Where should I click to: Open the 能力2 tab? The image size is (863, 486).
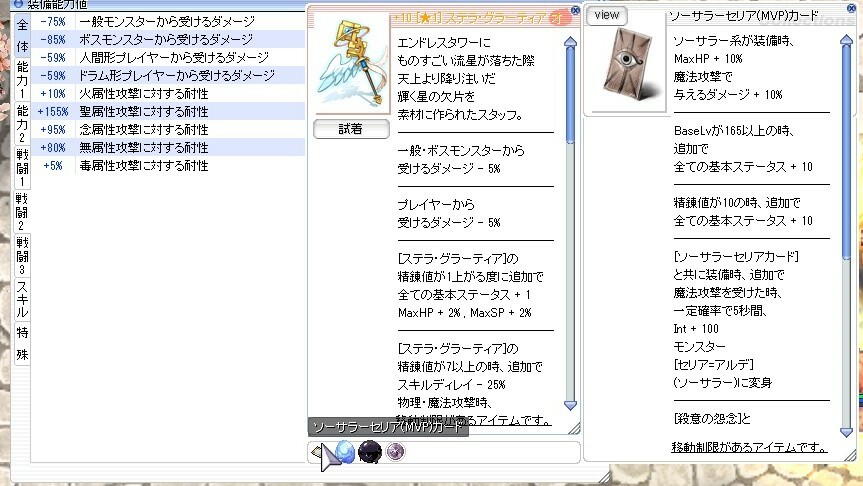coord(22,125)
